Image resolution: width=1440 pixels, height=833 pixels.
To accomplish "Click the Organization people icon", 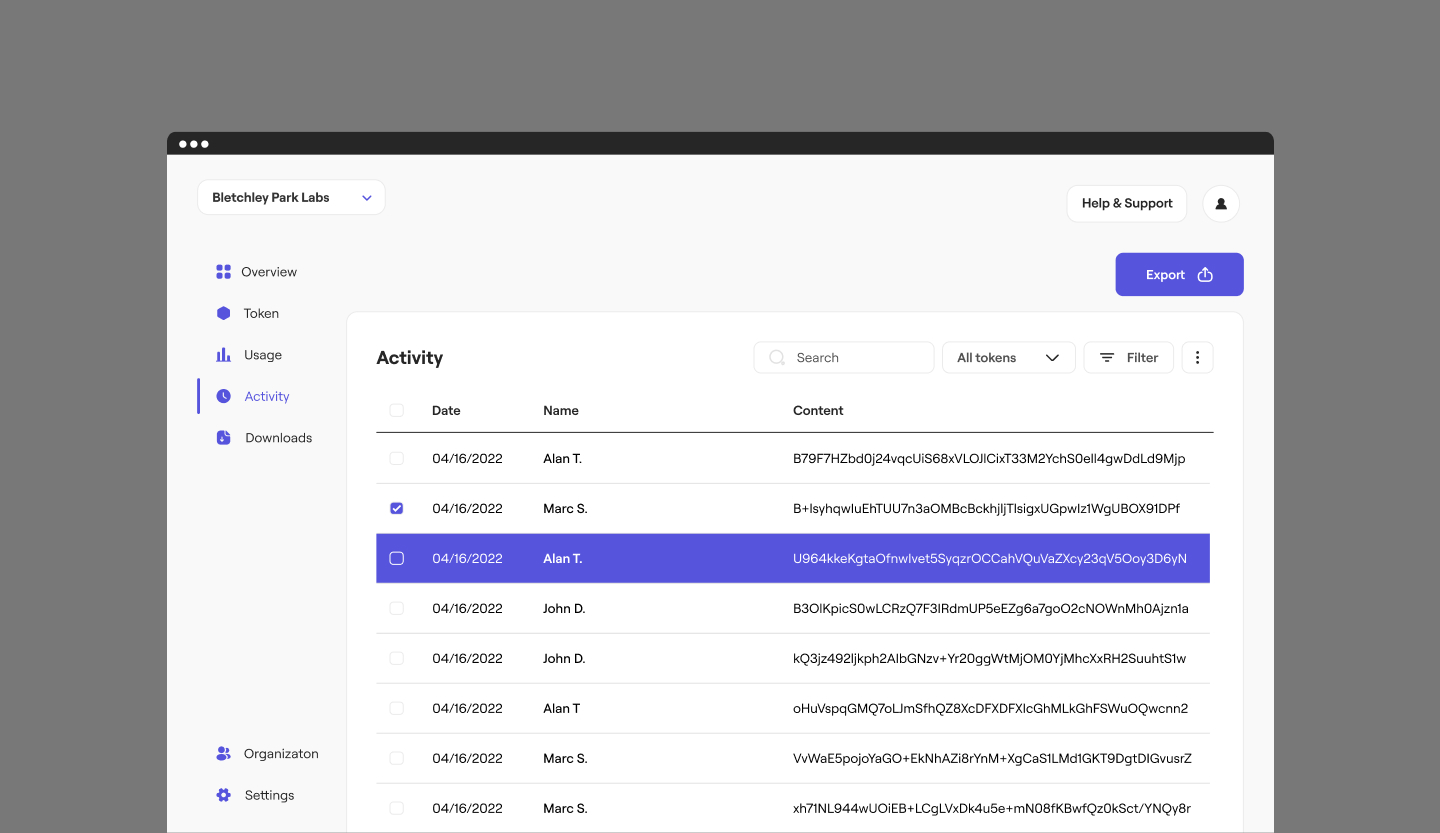I will point(223,754).
